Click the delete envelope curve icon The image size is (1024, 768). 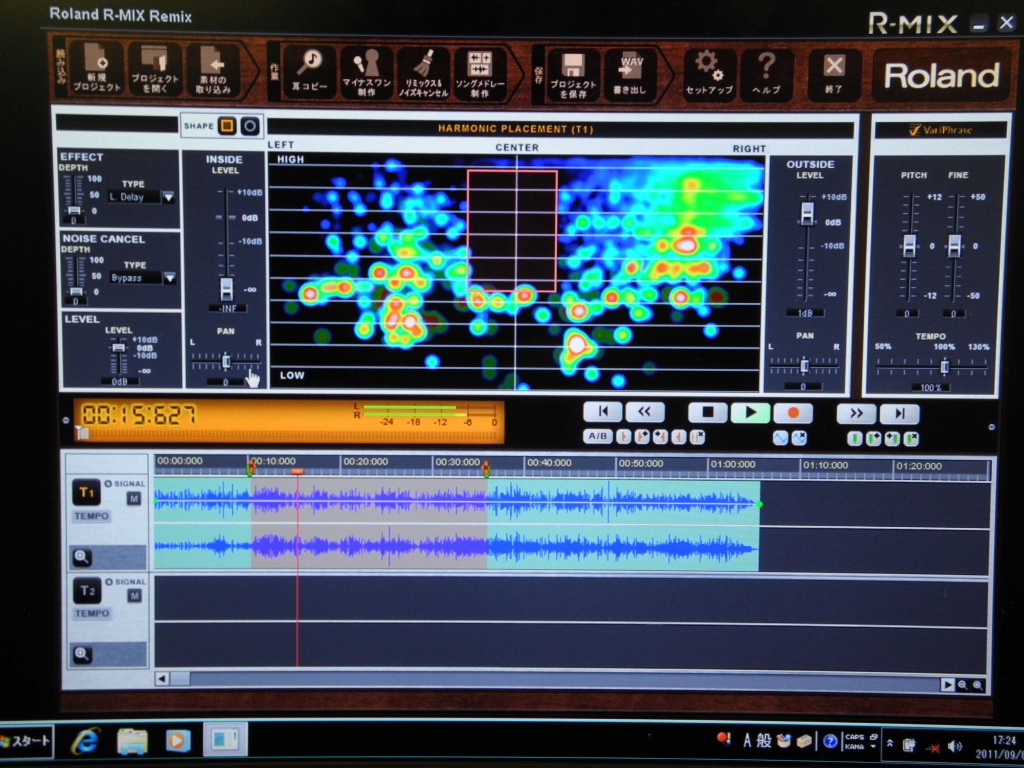[799, 438]
